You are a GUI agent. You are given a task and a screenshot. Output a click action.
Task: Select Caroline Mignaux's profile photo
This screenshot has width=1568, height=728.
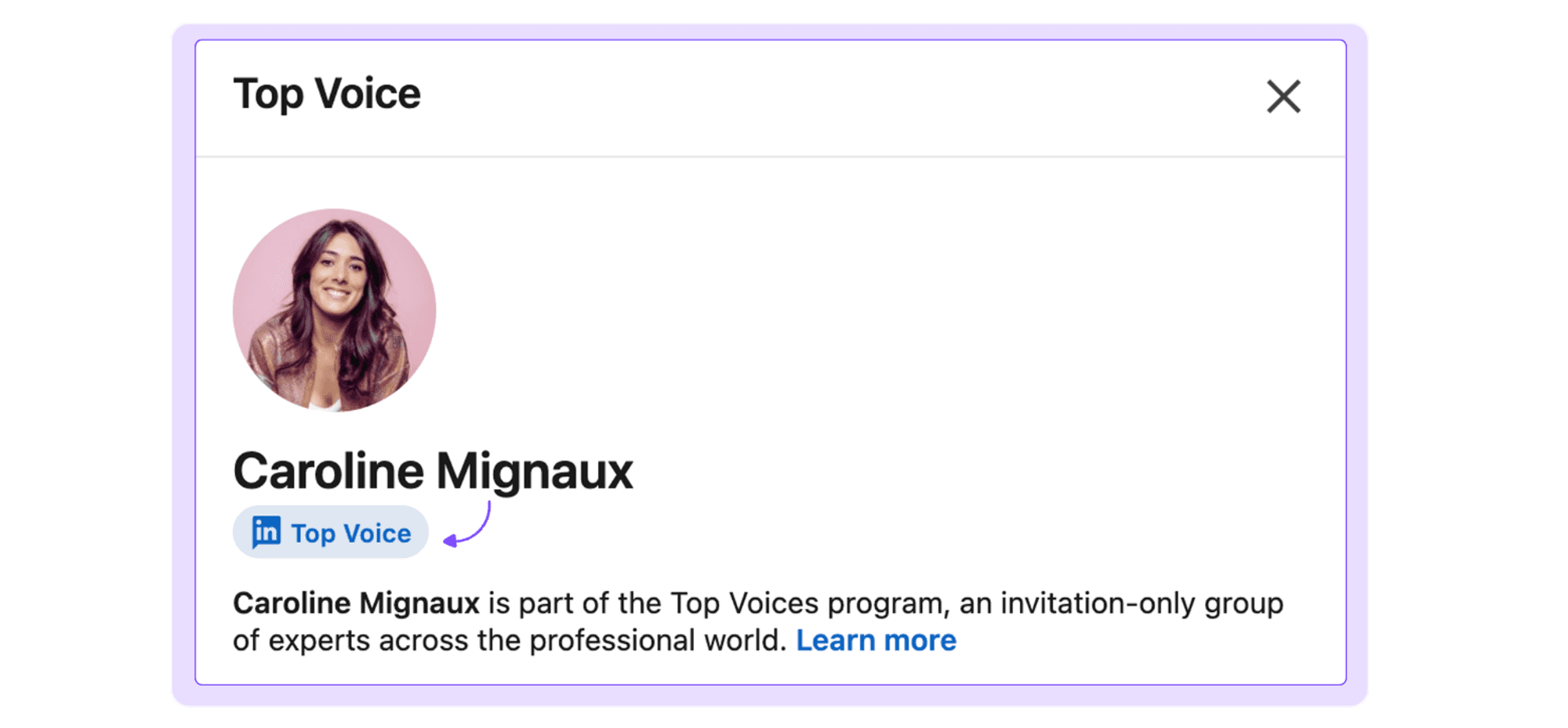(335, 310)
